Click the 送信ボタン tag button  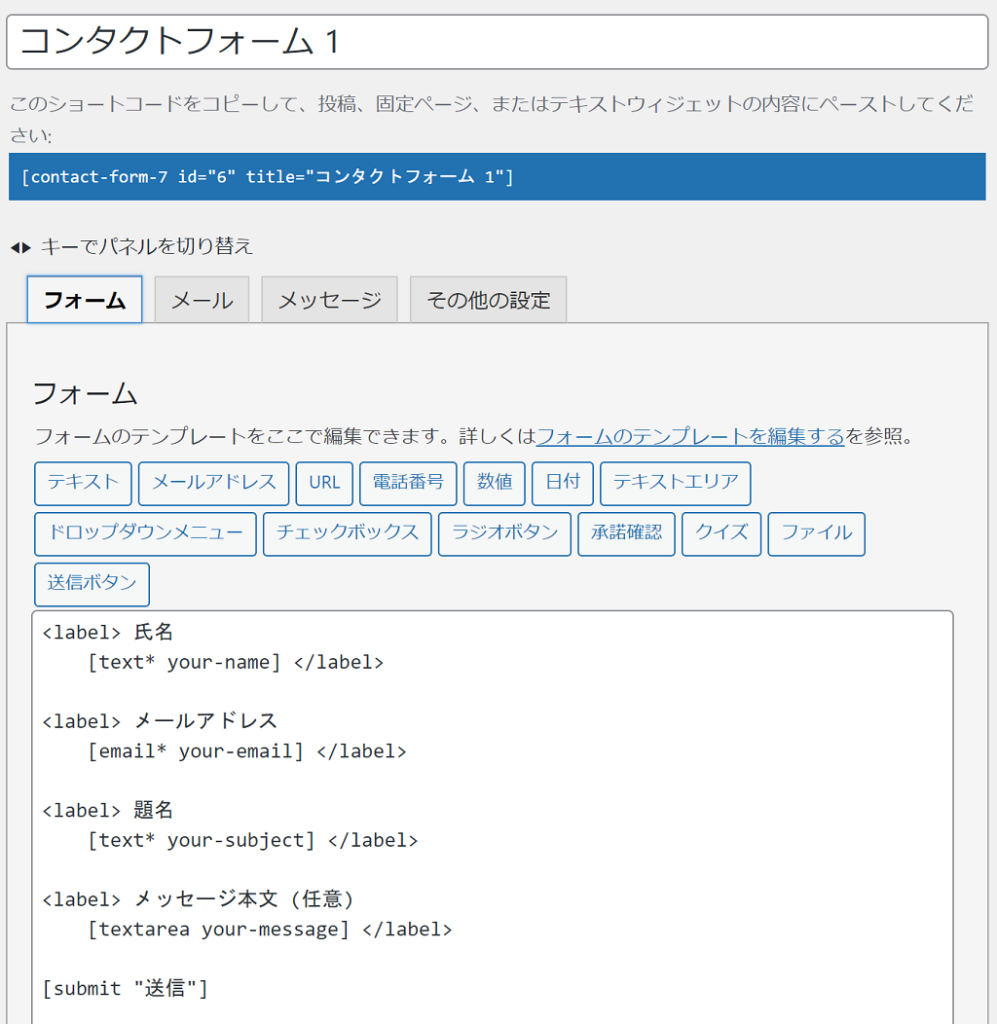click(91, 584)
